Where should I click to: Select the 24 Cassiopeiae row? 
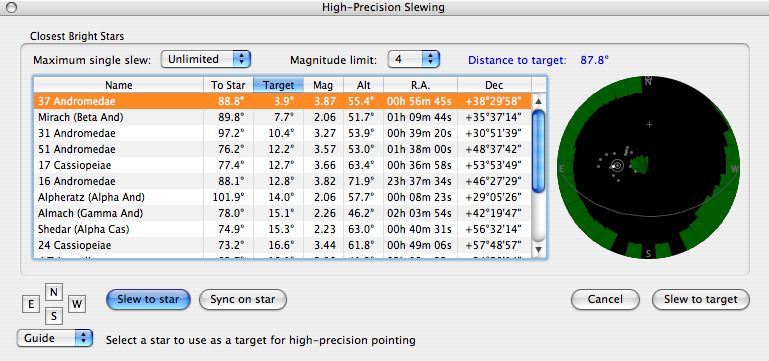click(282, 245)
